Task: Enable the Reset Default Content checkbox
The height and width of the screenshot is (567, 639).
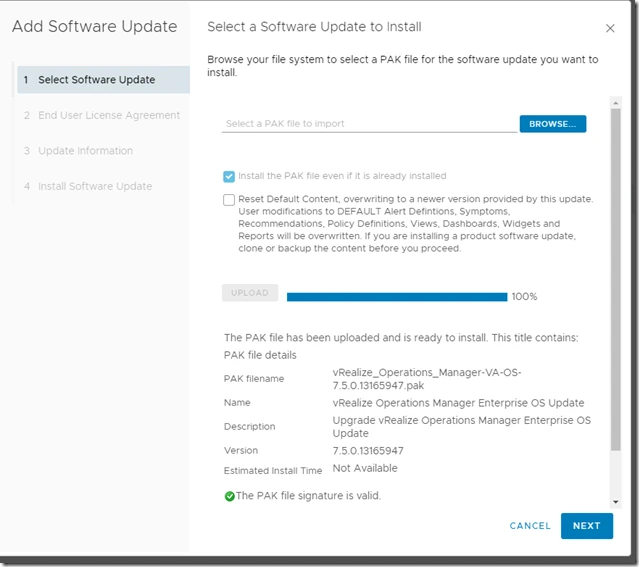Action: point(229,200)
